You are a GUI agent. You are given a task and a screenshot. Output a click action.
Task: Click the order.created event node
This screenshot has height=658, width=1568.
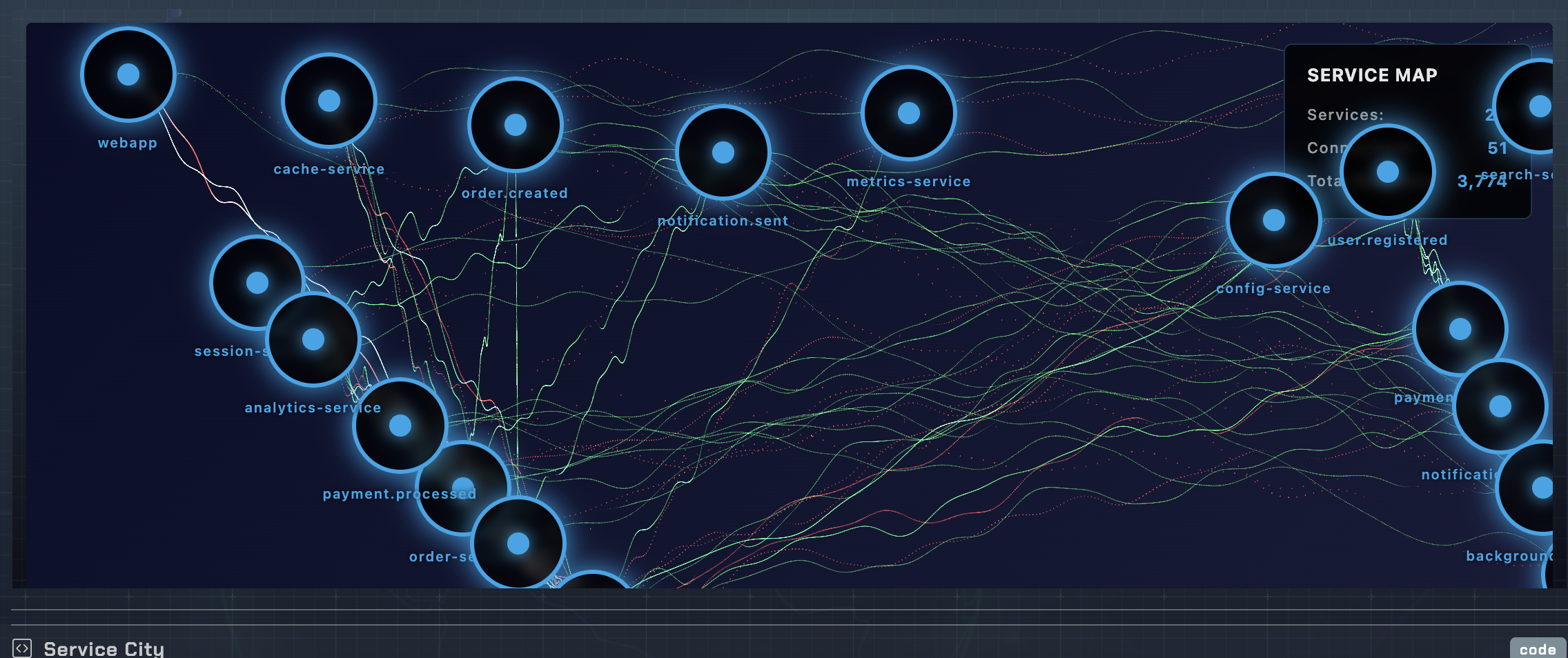tap(516, 125)
